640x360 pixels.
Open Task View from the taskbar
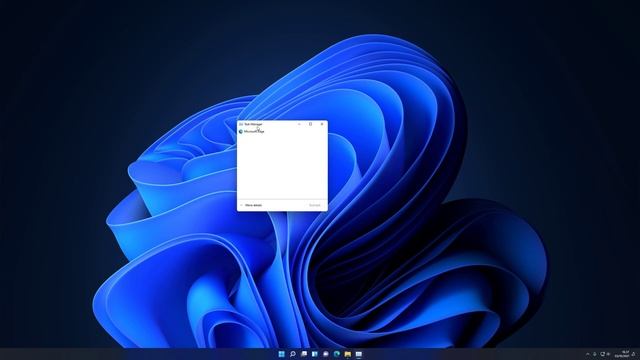coord(304,354)
